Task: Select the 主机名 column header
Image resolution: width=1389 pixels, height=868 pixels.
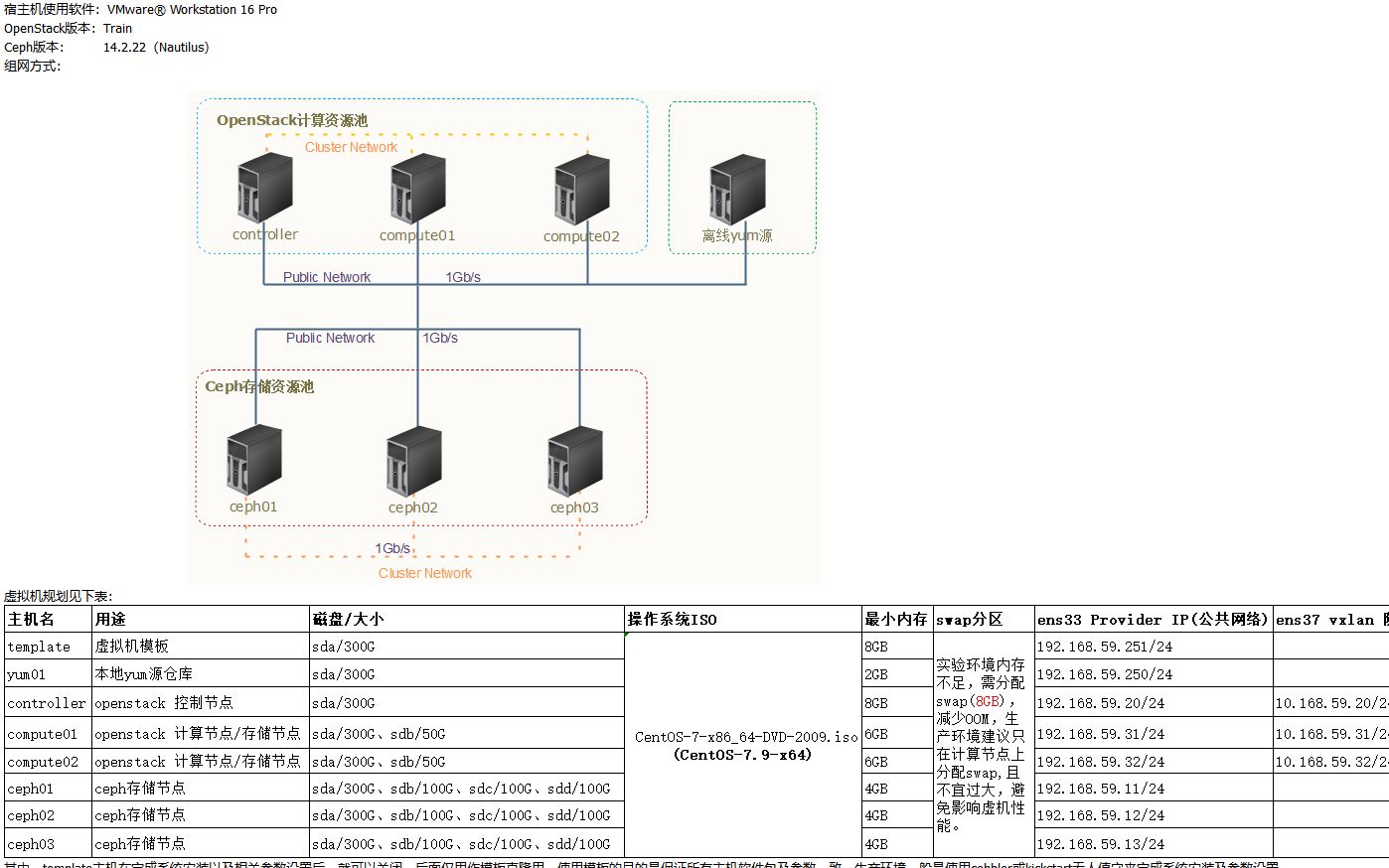Action: tap(48, 619)
